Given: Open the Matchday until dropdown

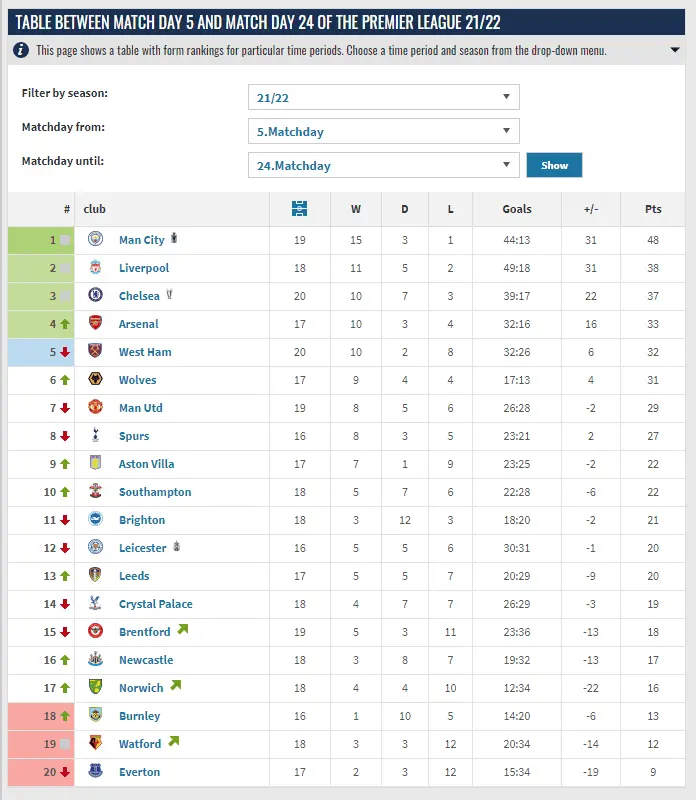Looking at the screenshot, I should [383, 165].
